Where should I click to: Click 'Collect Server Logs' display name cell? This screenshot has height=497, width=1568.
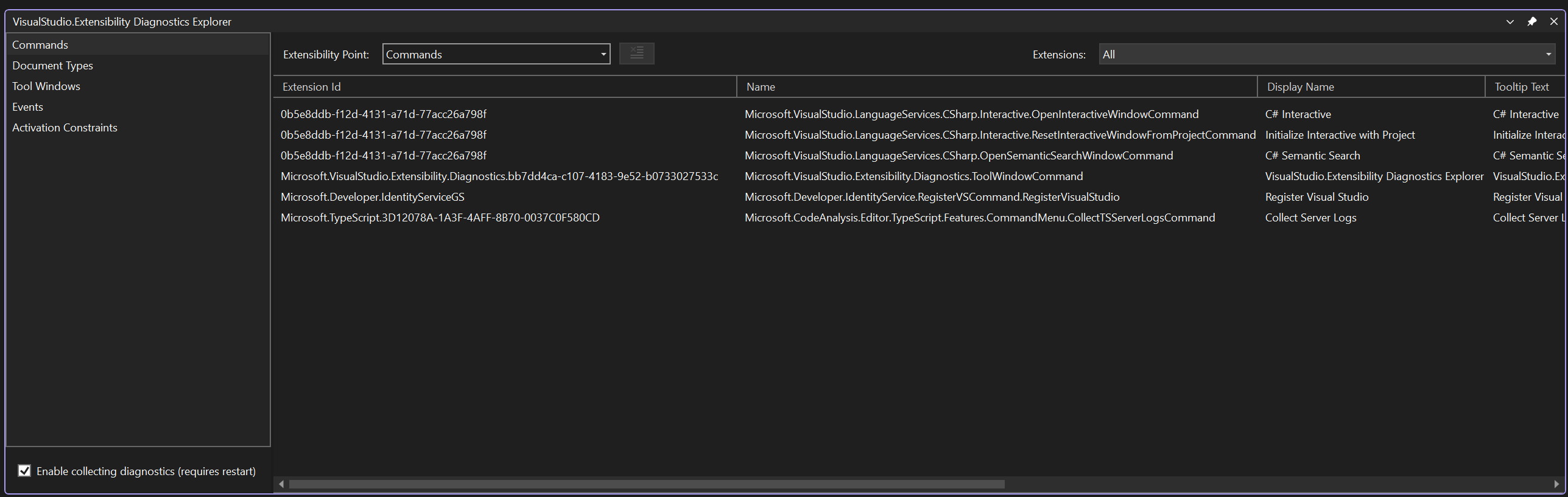point(1310,217)
